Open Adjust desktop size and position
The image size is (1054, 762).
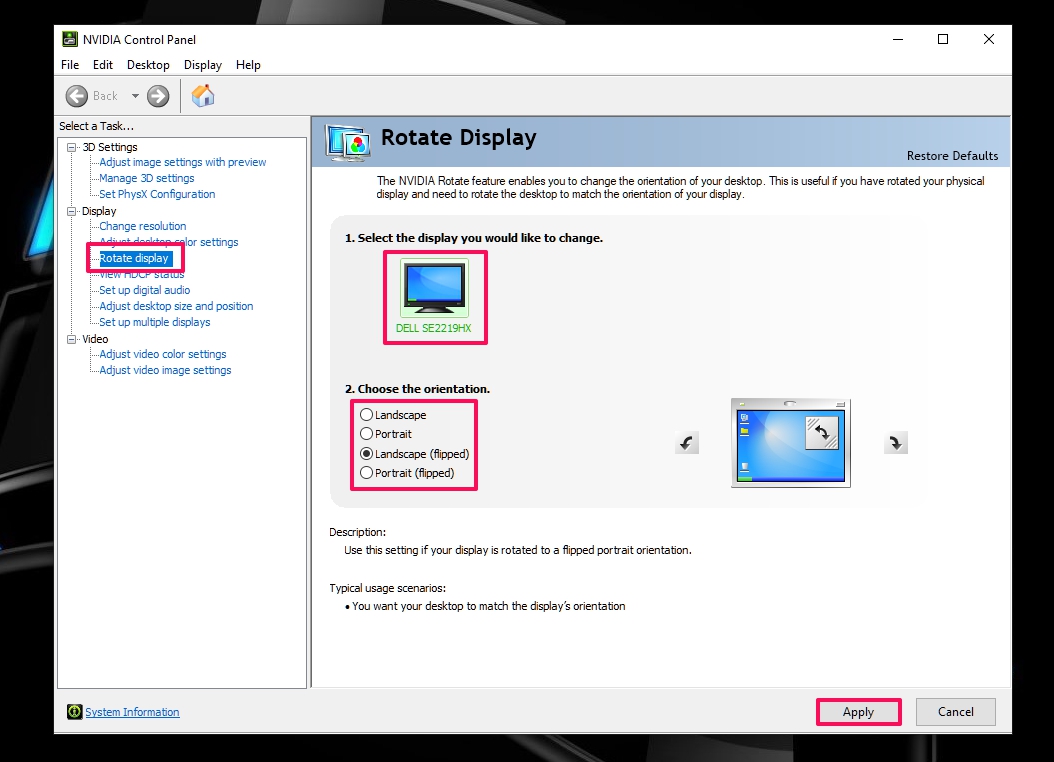pos(176,306)
